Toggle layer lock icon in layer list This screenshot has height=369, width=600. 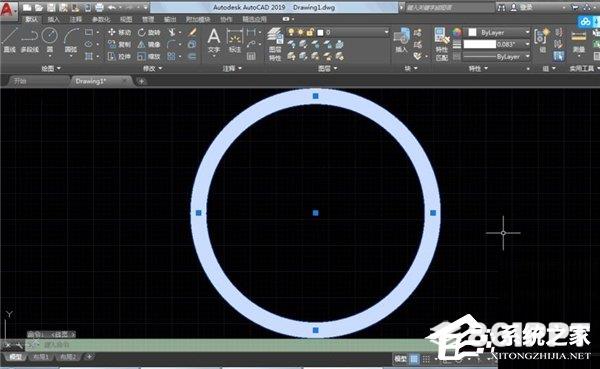(310, 33)
